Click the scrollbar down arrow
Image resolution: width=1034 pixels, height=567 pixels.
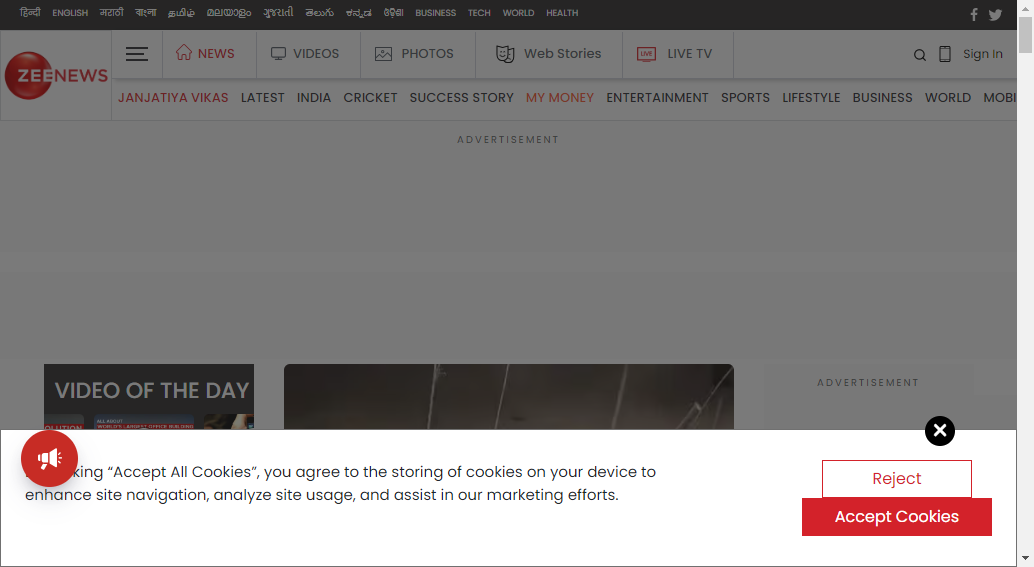(1025, 559)
